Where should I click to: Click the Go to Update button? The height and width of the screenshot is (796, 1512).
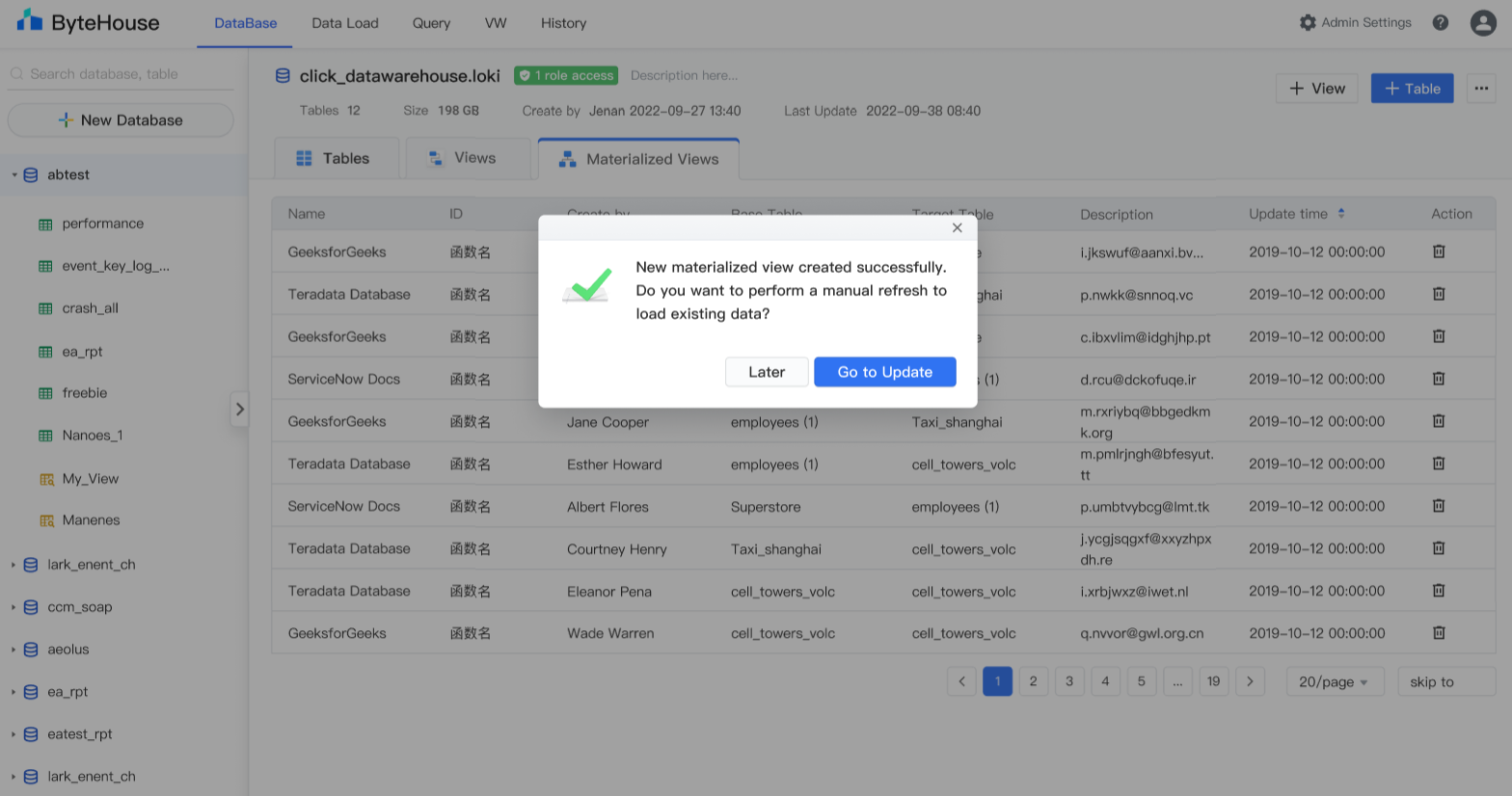point(884,372)
